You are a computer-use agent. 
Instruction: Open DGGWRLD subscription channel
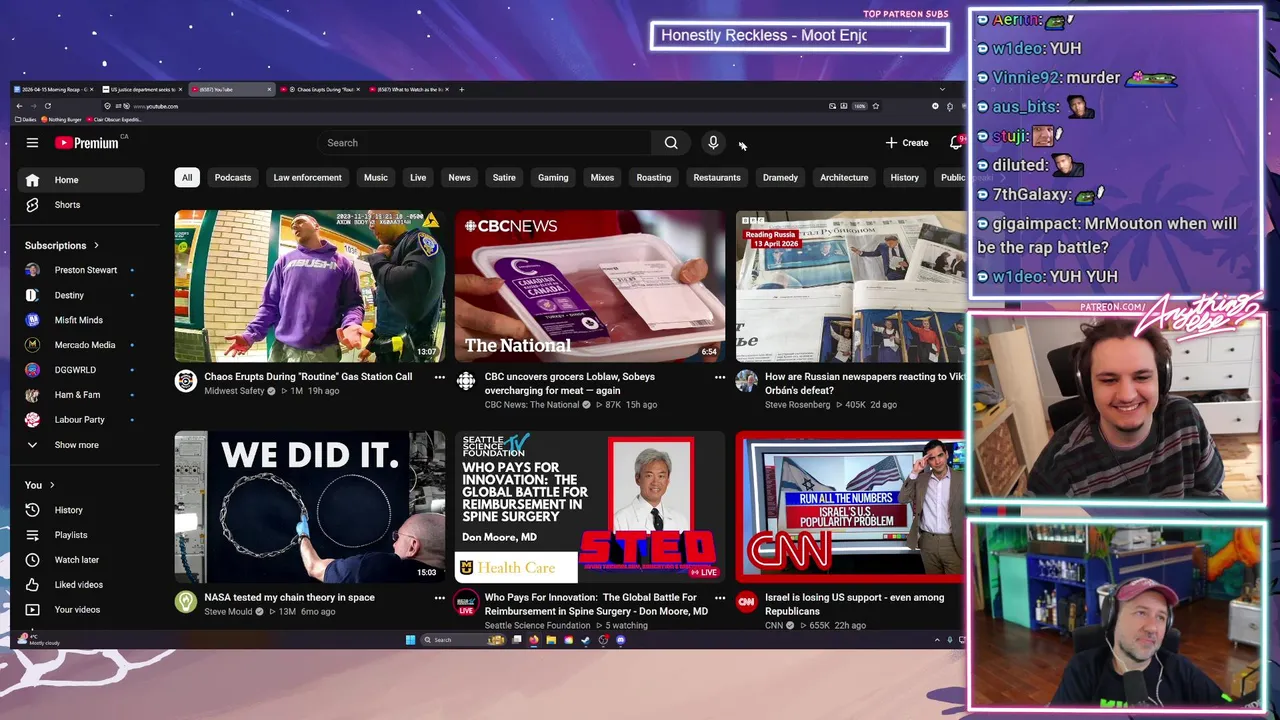tap(81, 370)
